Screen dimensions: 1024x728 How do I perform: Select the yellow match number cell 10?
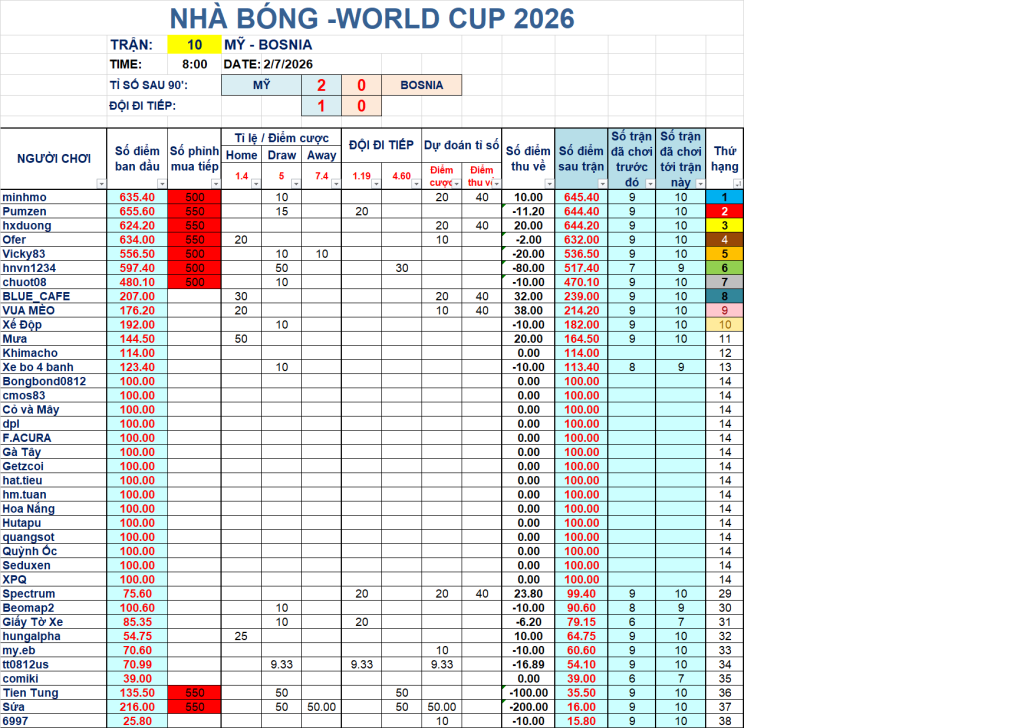pos(195,45)
